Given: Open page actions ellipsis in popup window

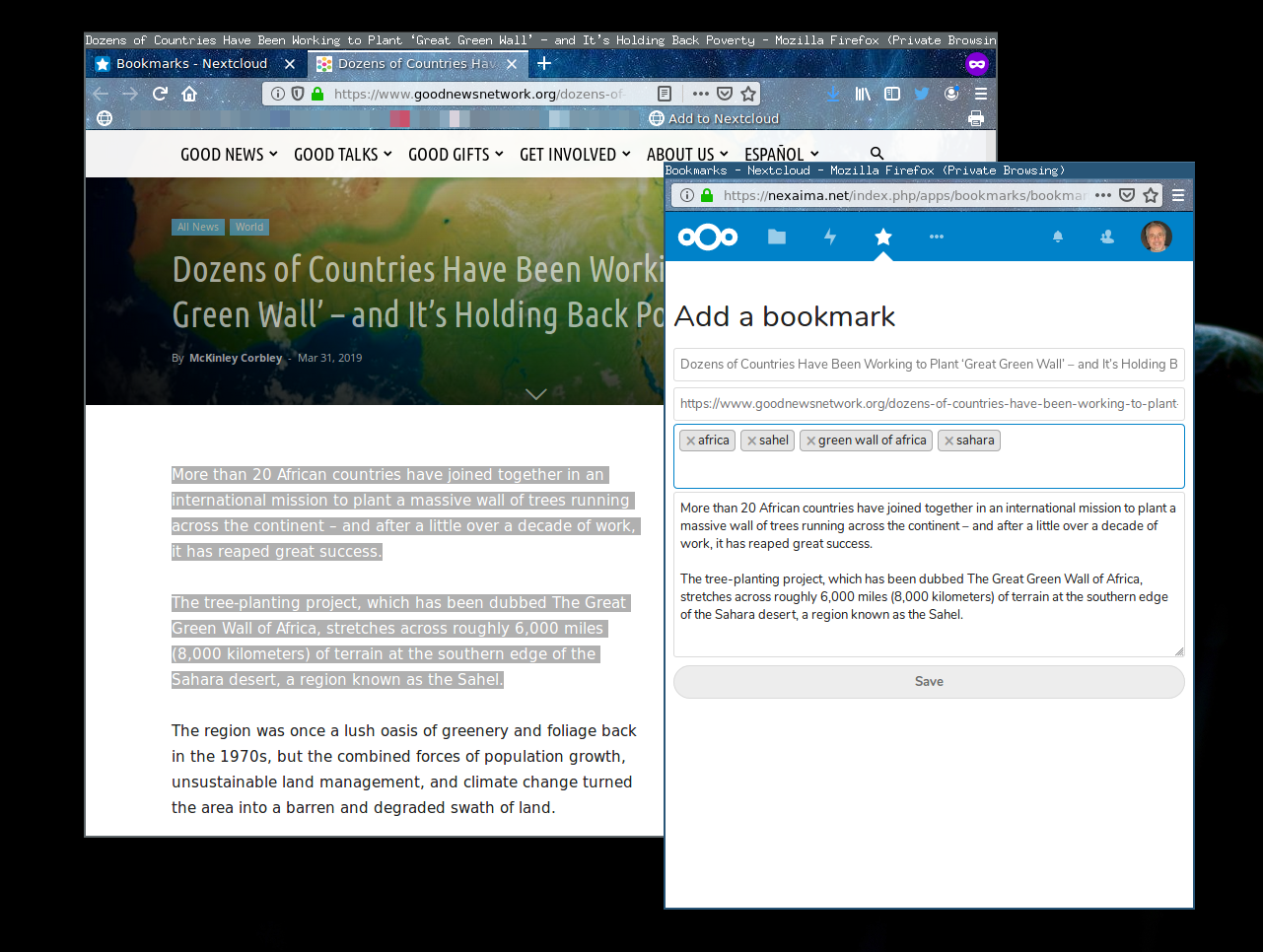Looking at the screenshot, I should (1103, 195).
